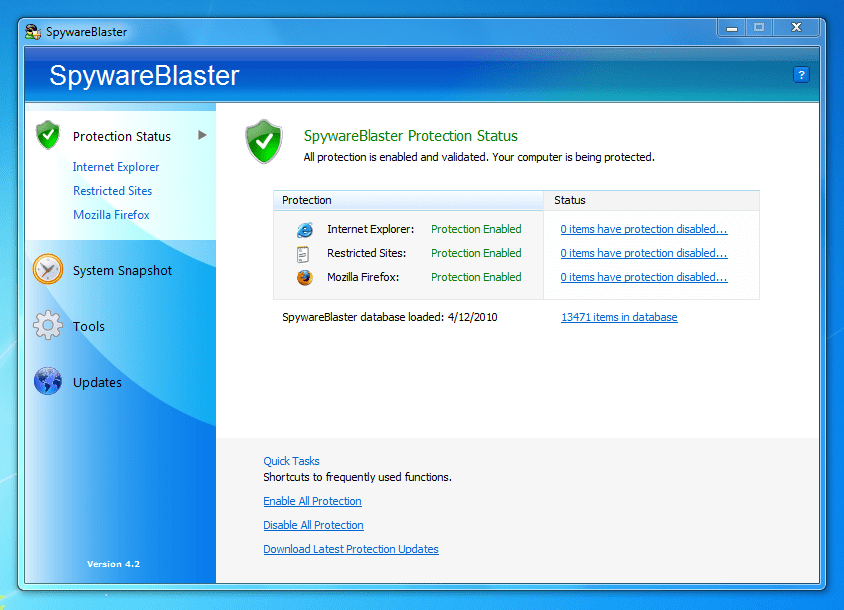Click the Internet Explorer icon in protection table
This screenshot has height=610, width=844.
click(305, 230)
